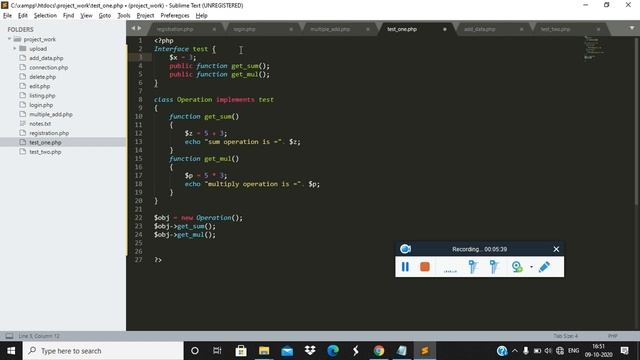
Task: Collapse the project_work folder
Action: (x=9, y=39)
